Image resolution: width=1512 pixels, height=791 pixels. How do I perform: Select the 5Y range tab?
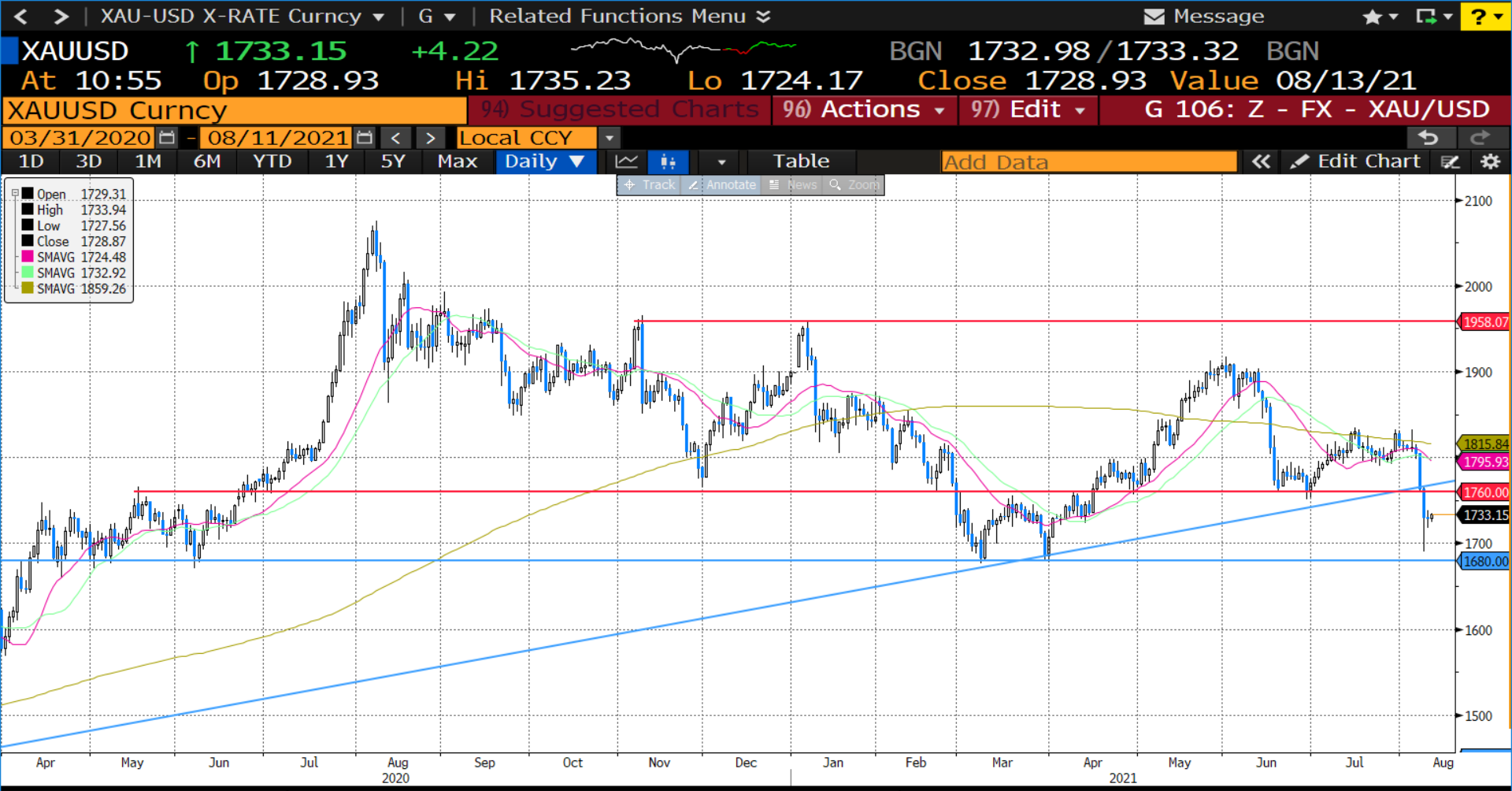393,162
